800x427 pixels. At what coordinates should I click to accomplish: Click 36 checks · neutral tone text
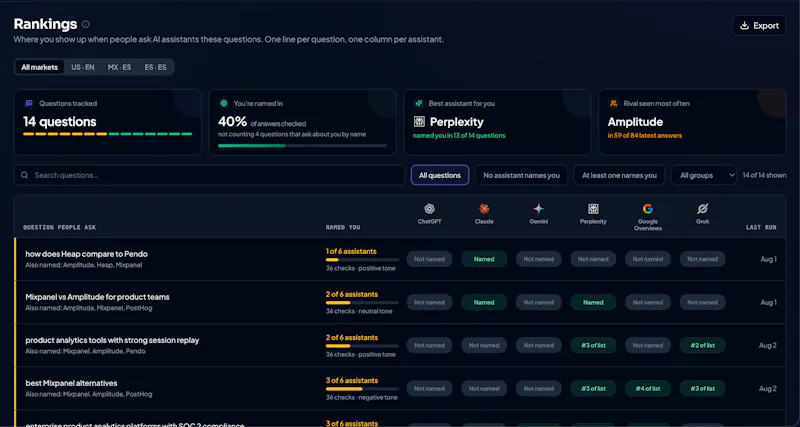359,311
